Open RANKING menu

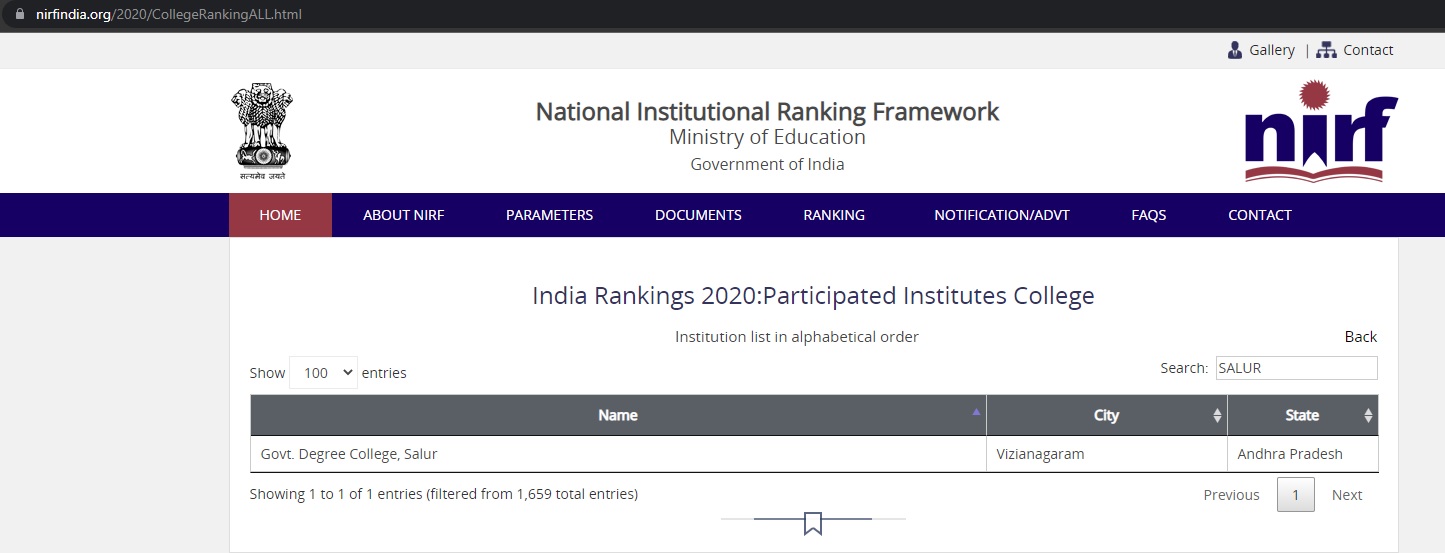pyautogui.click(x=834, y=215)
